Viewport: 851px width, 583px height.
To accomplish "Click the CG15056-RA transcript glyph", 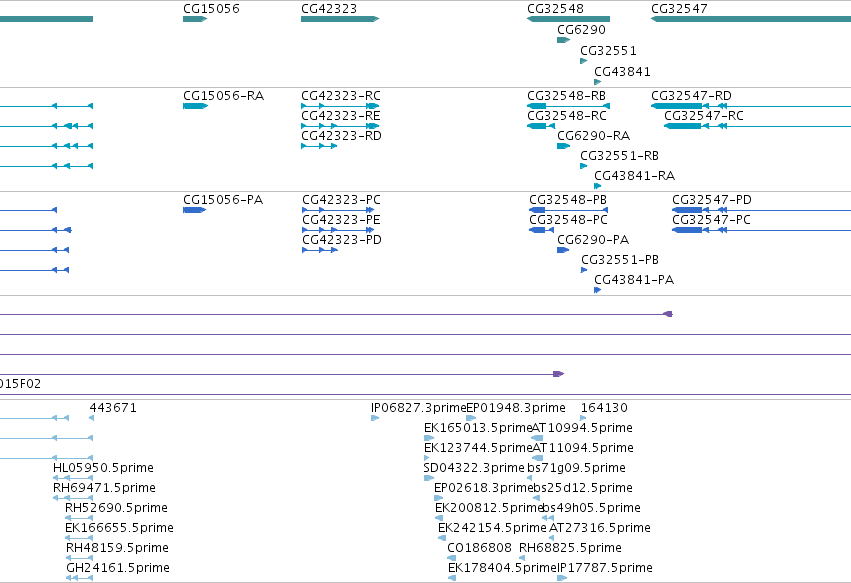I will [x=195, y=106].
